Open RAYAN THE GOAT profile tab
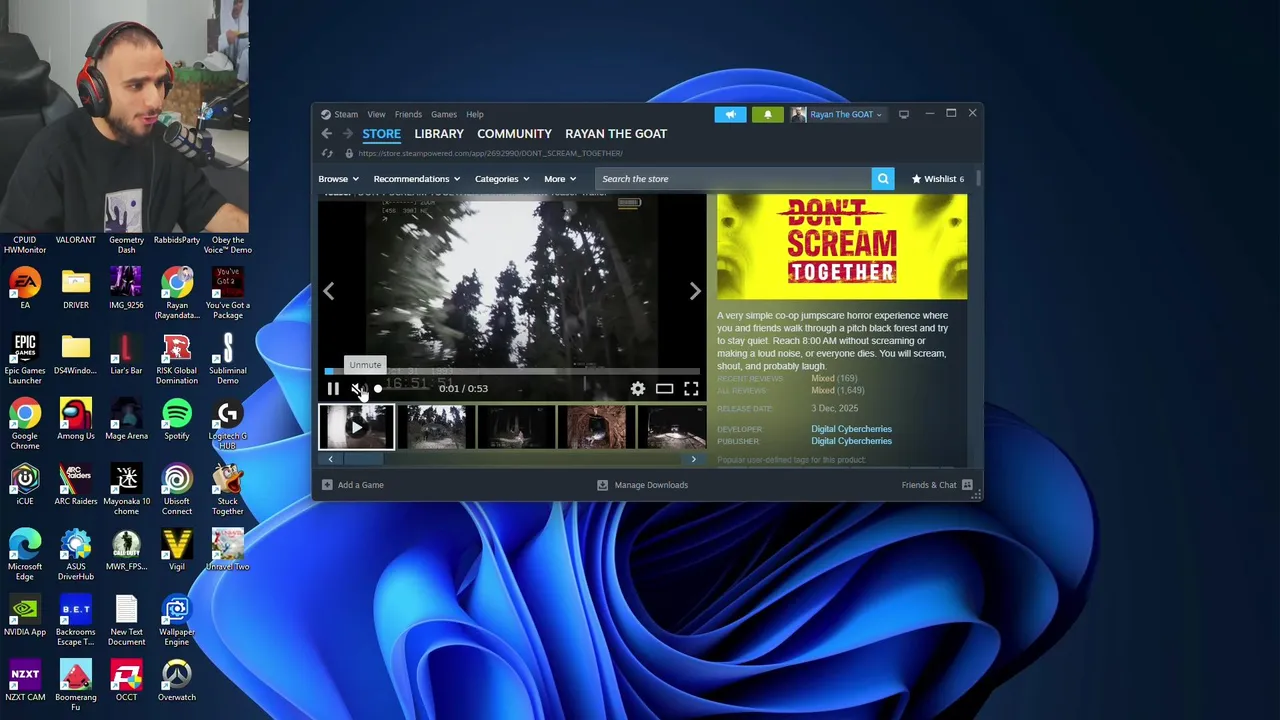Viewport: 1280px width, 720px height. click(616, 134)
